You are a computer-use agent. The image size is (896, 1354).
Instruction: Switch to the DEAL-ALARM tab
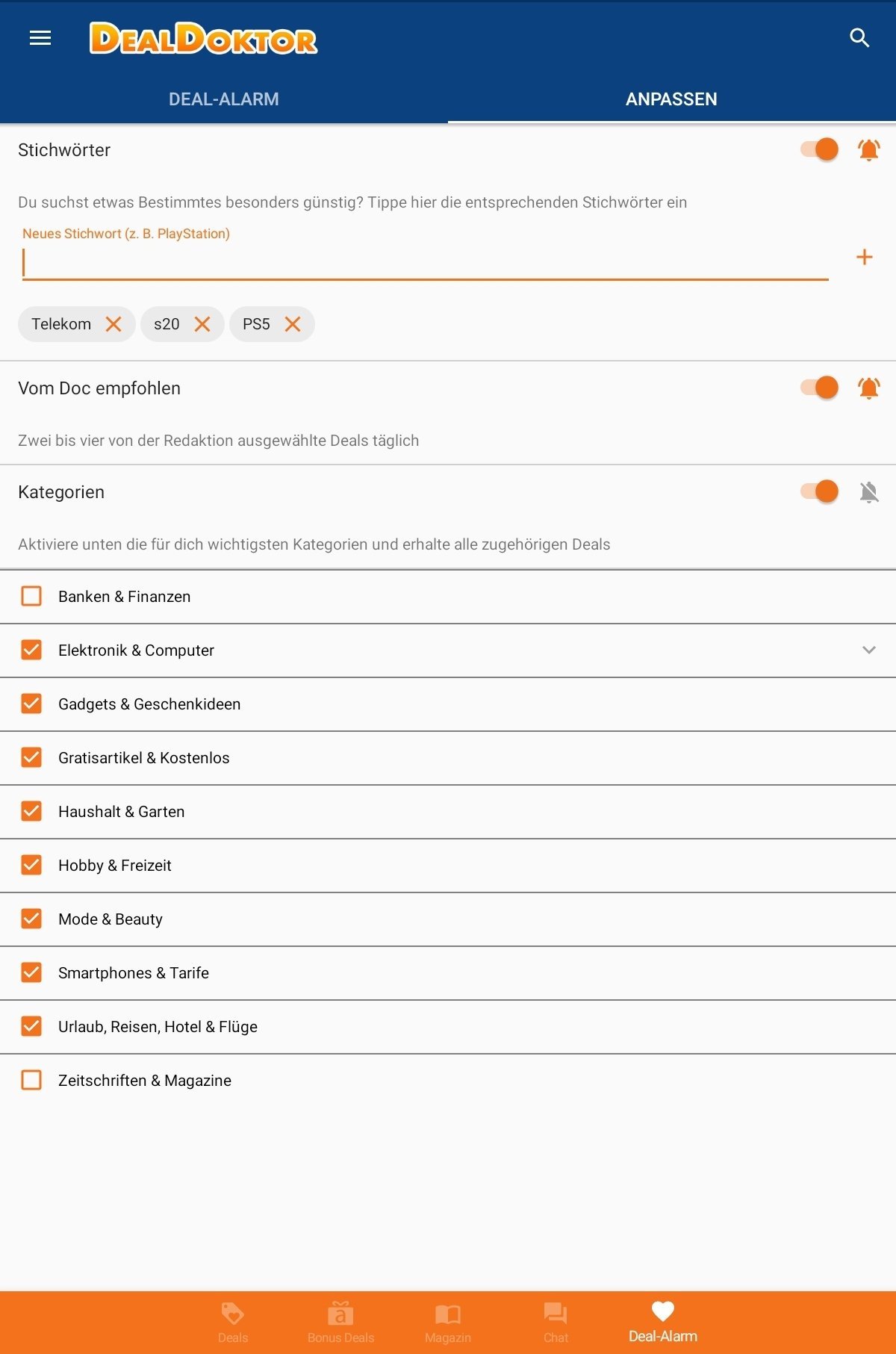point(224,99)
